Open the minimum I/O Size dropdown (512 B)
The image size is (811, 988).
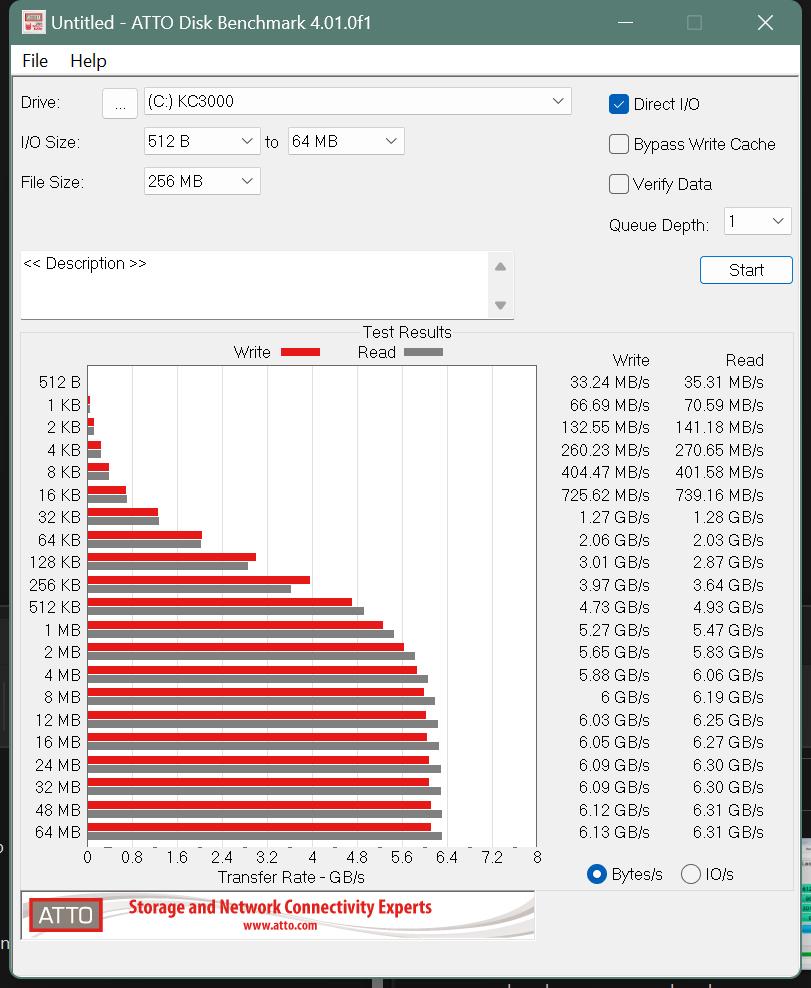202,142
